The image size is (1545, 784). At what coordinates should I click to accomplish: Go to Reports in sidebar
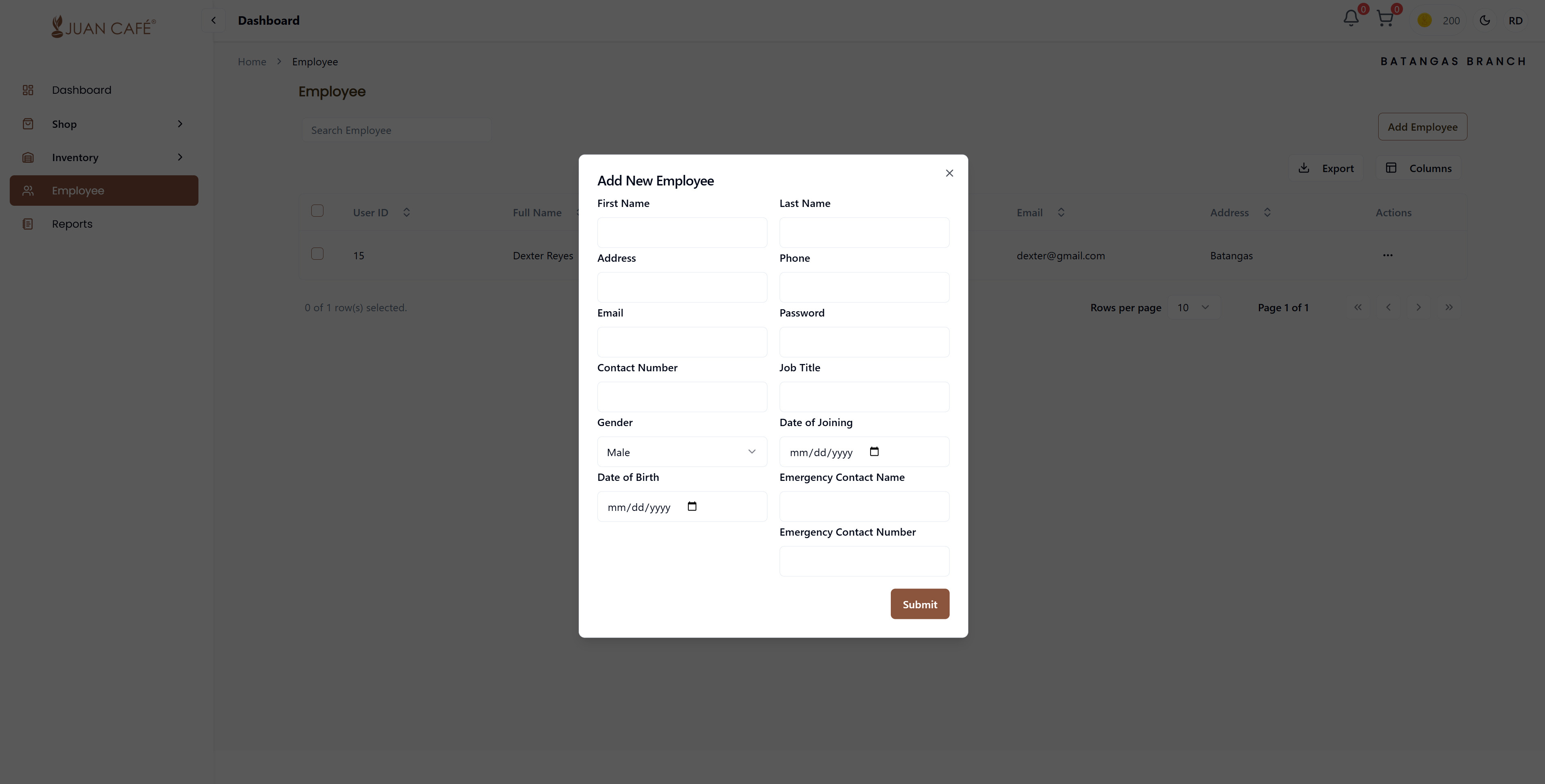pyautogui.click(x=72, y=224)
